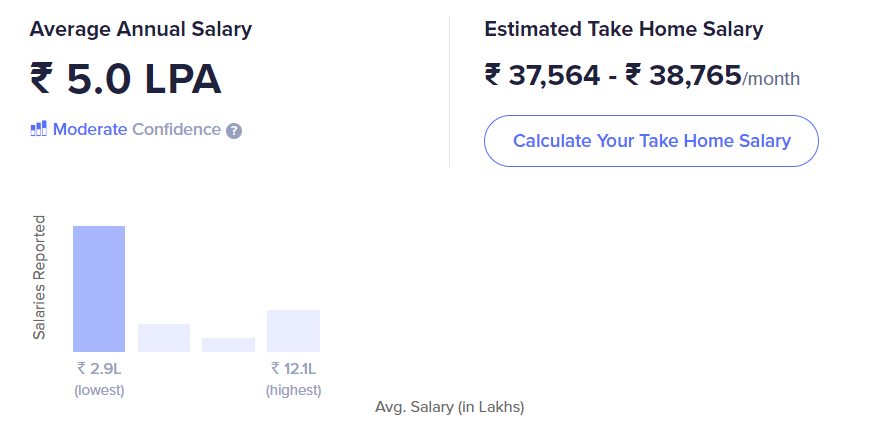Click the Estimated Take Home Salary heading
896x446 pixels.
pyautogui.click(x=624, y=29)
